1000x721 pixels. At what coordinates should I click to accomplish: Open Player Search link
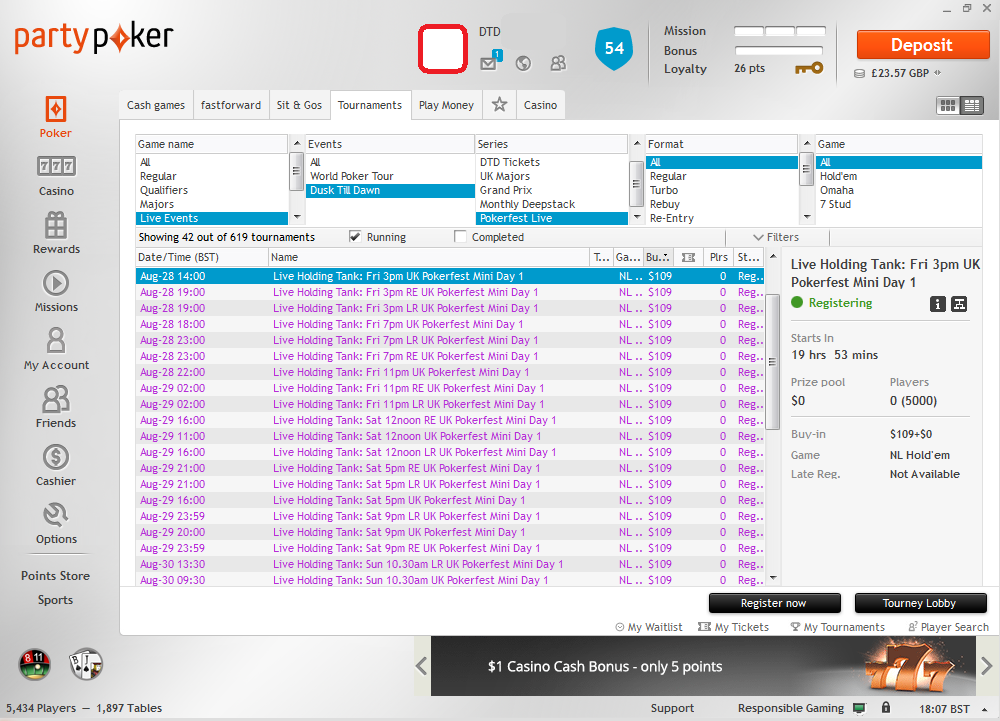pos(948,627)
